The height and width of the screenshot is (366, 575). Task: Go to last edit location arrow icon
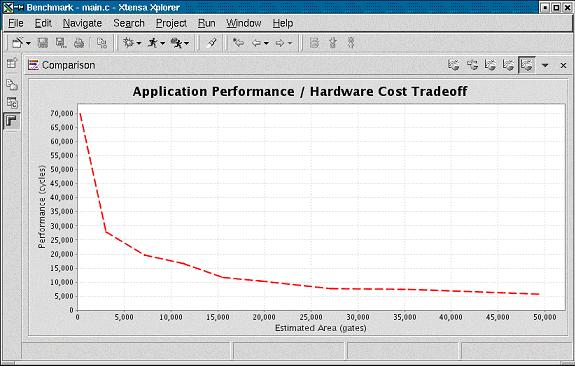point(238,43)
